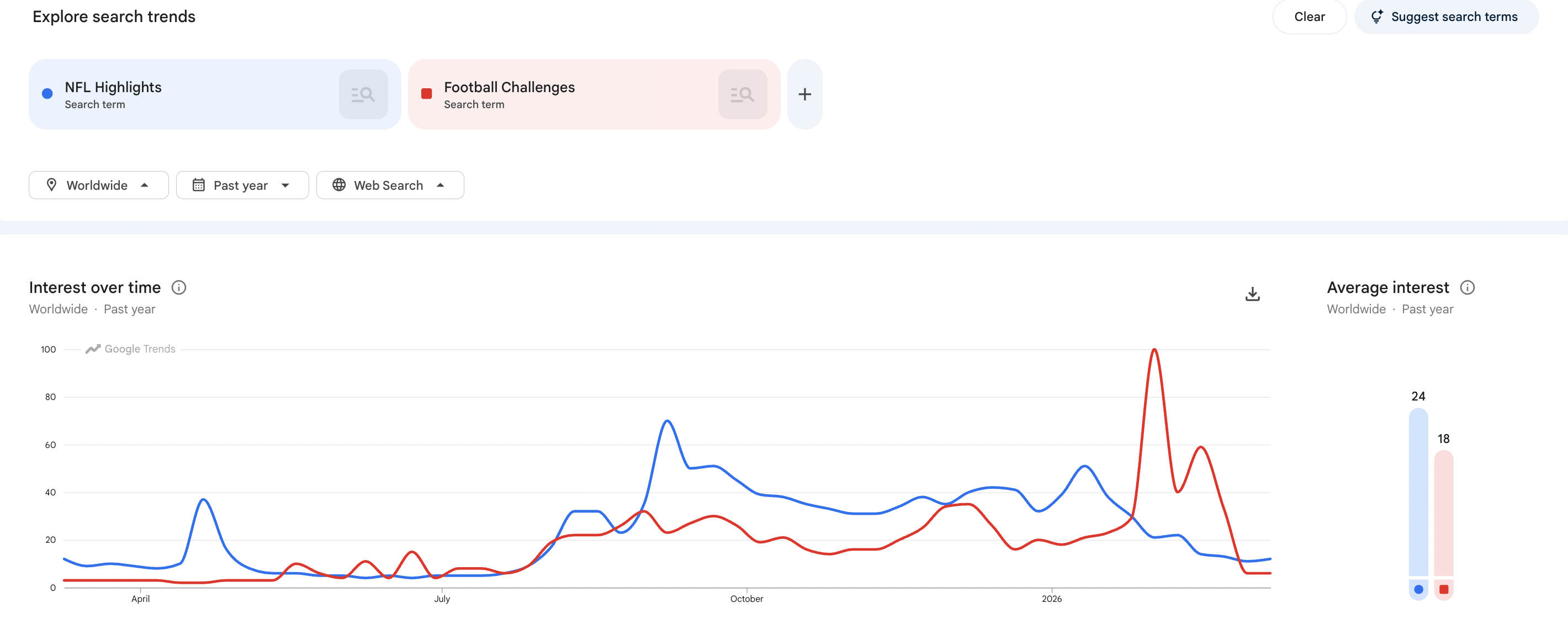Click the location pin icon for Worldwide
This screenshot has height=619, width=1568.
point(52,185)
